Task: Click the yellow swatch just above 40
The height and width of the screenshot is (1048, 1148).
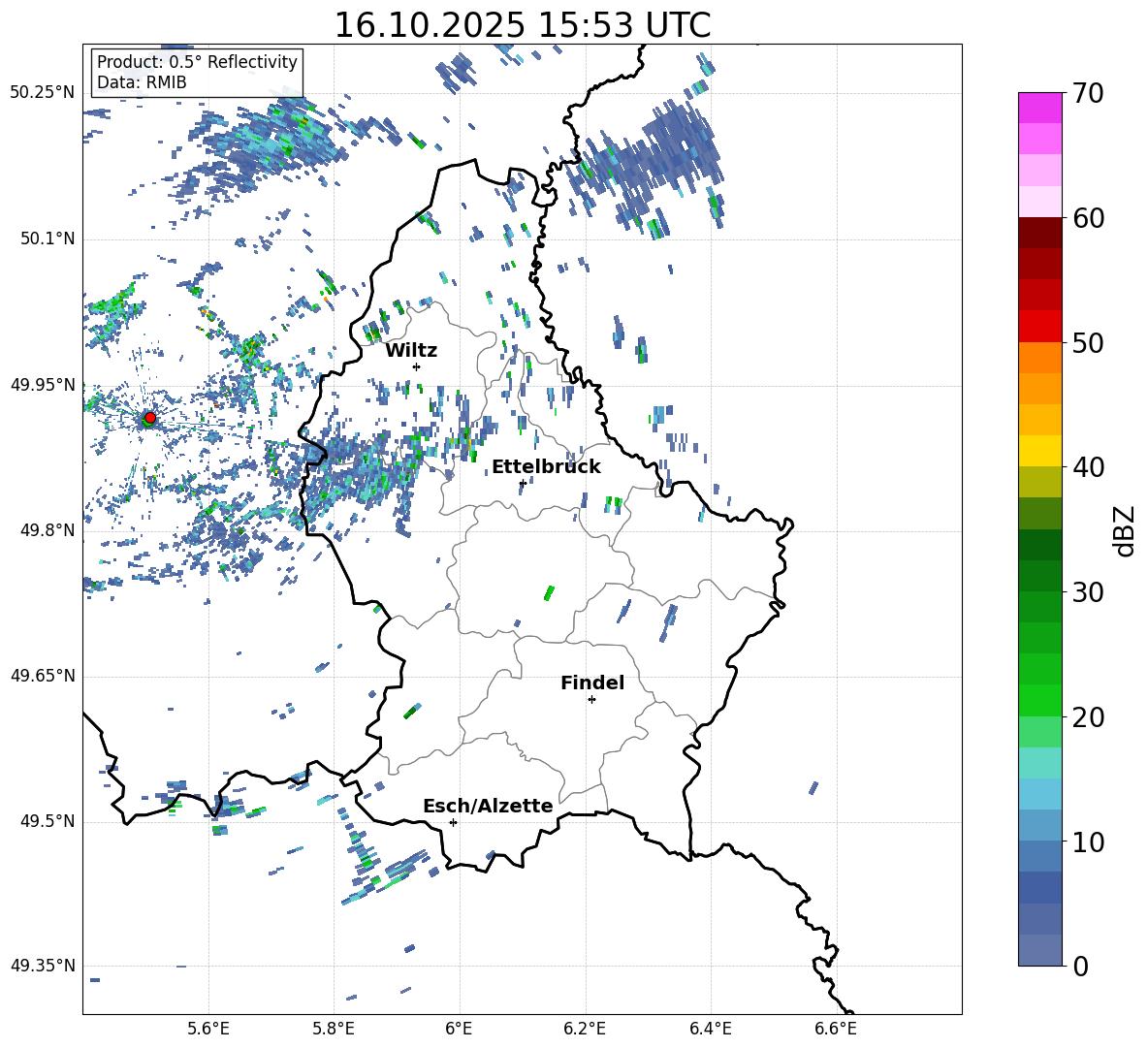Action: [1039, 451]
